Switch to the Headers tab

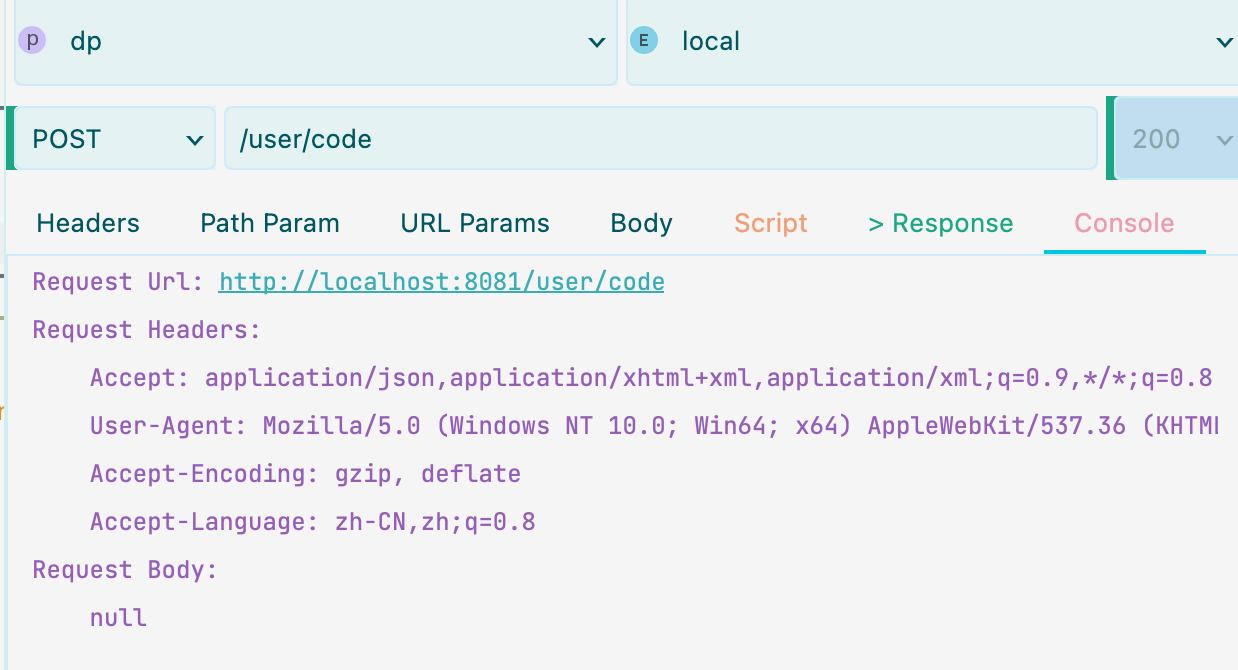click(88, 223)
